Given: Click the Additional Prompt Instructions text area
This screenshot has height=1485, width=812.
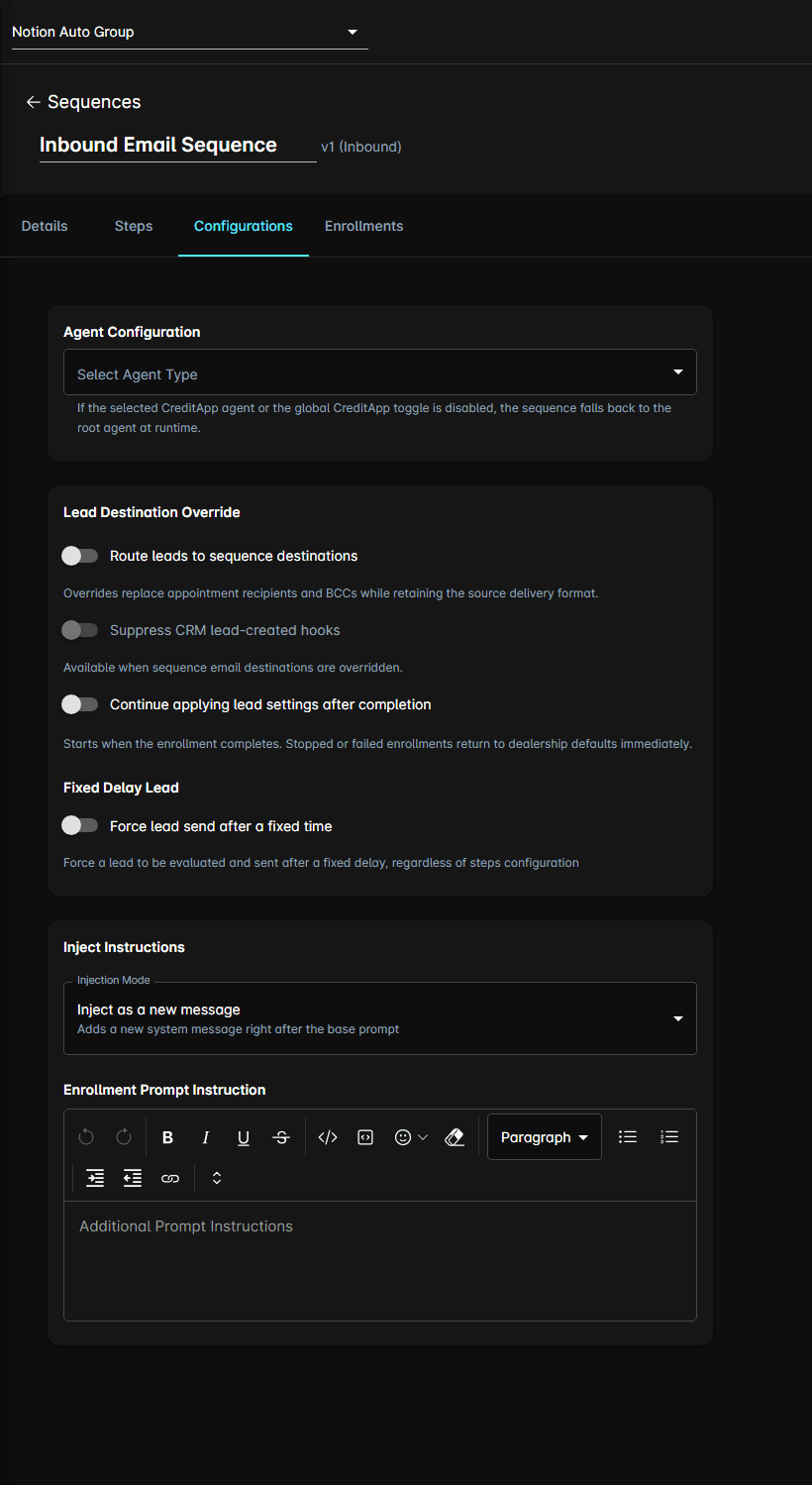Looking at the screenshot, I should 380,1260.
